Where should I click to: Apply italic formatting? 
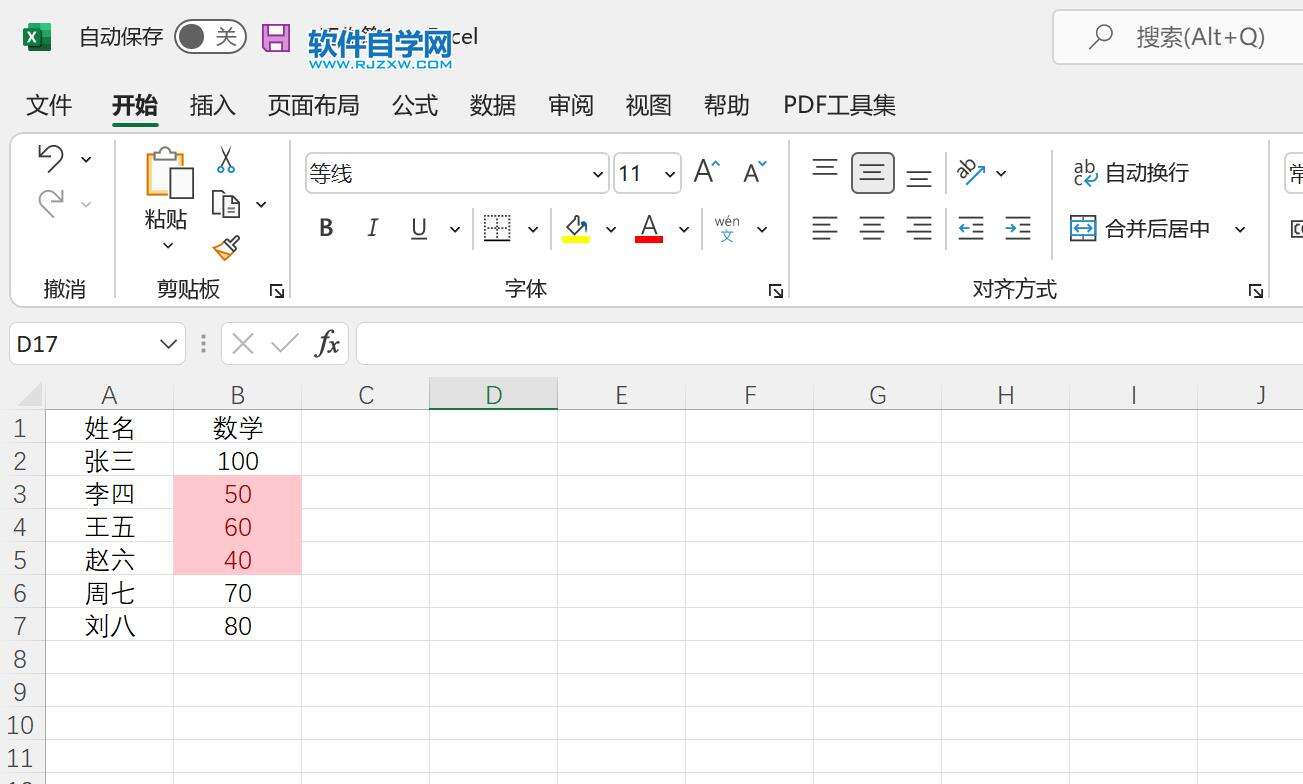(372, 228)
